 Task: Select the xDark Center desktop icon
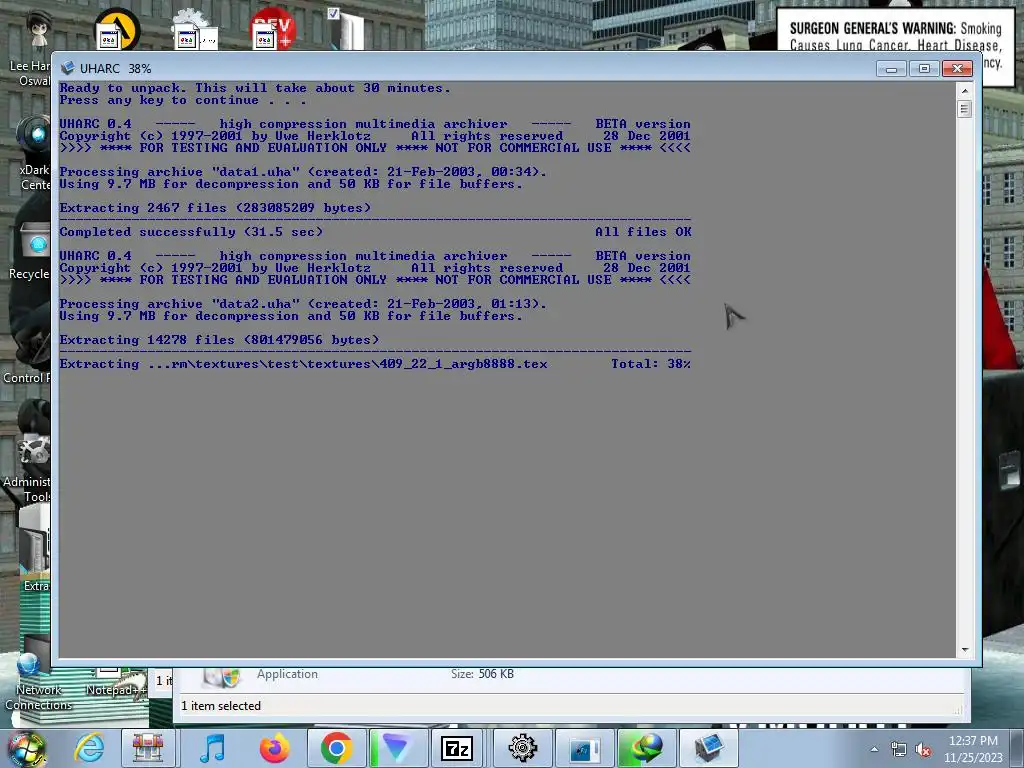tap(34, 153)
